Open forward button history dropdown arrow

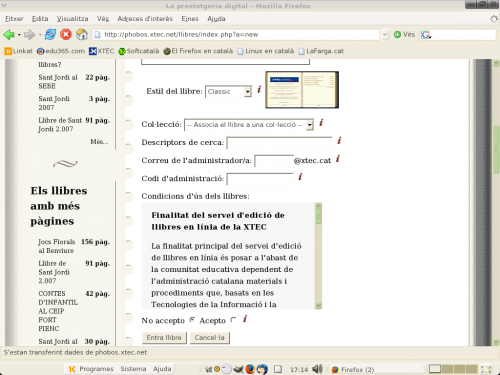[40, 34]
